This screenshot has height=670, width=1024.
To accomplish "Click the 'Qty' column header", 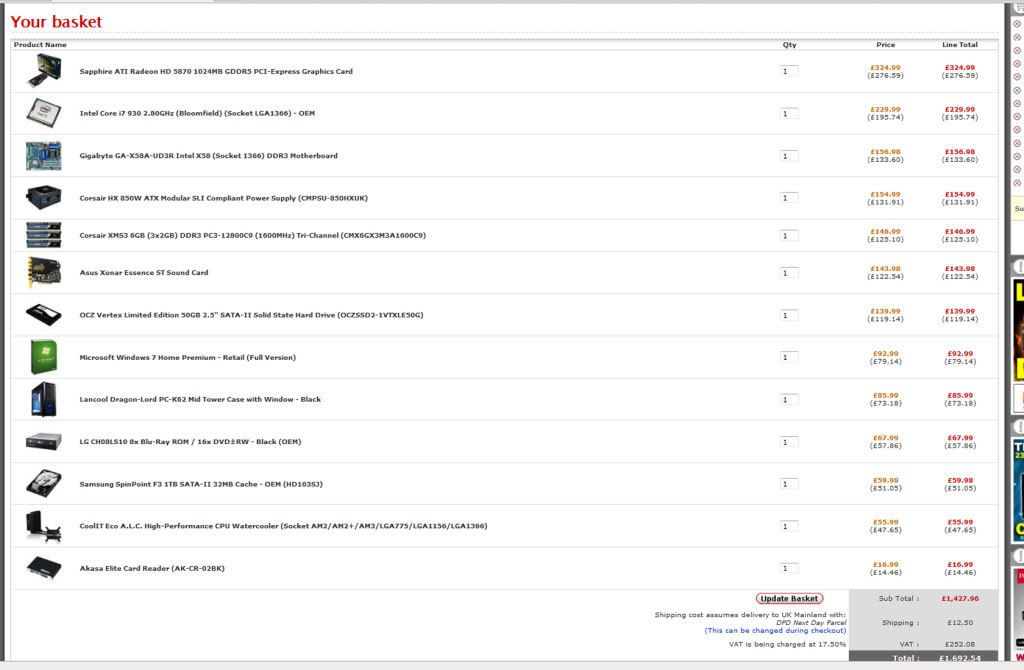I will pos(790,44).
